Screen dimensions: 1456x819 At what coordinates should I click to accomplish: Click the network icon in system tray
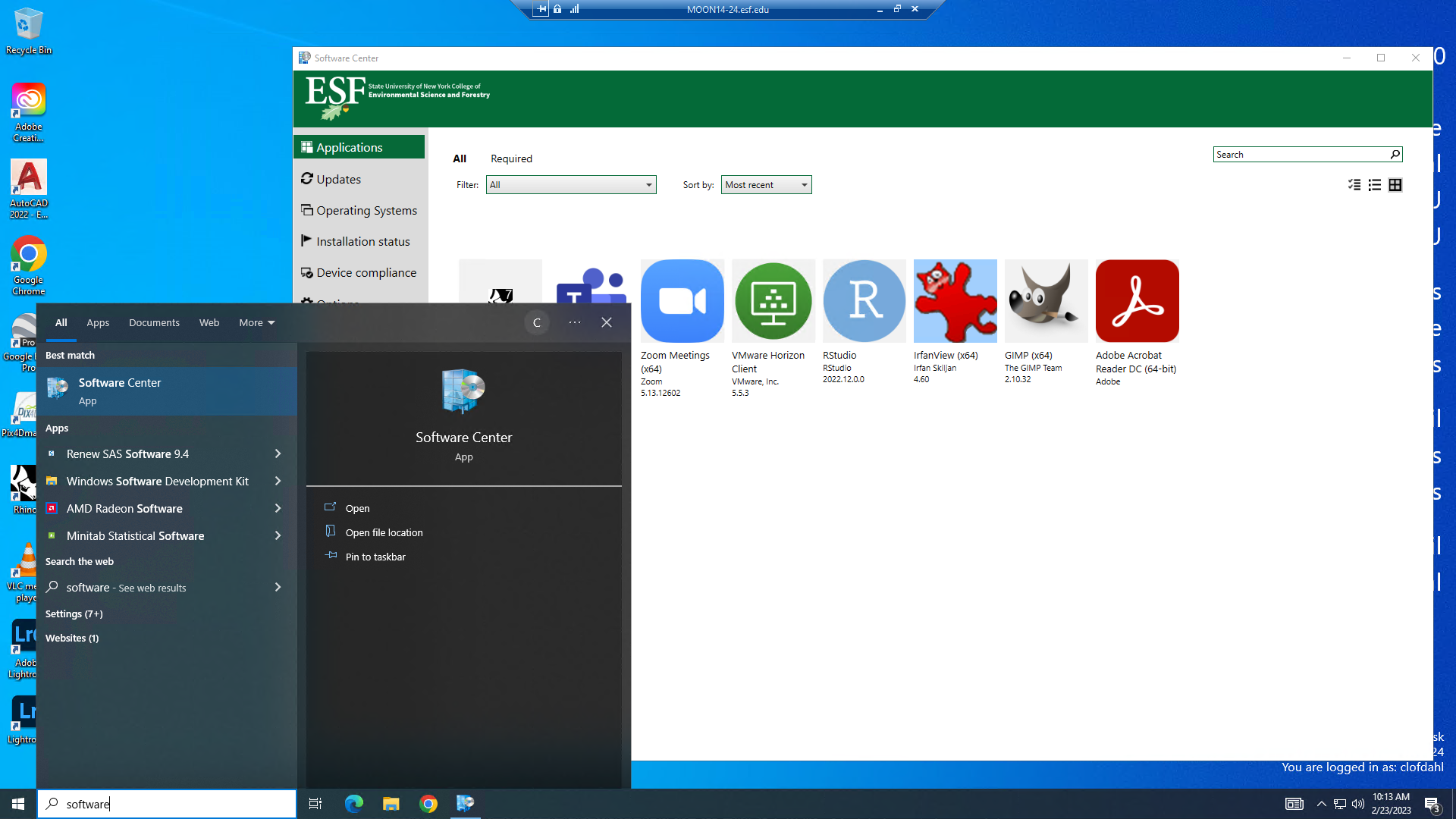click(1340, 804)
